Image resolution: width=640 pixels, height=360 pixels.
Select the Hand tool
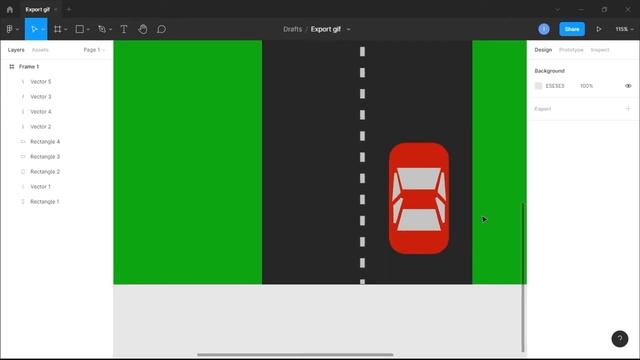point(142,29)
